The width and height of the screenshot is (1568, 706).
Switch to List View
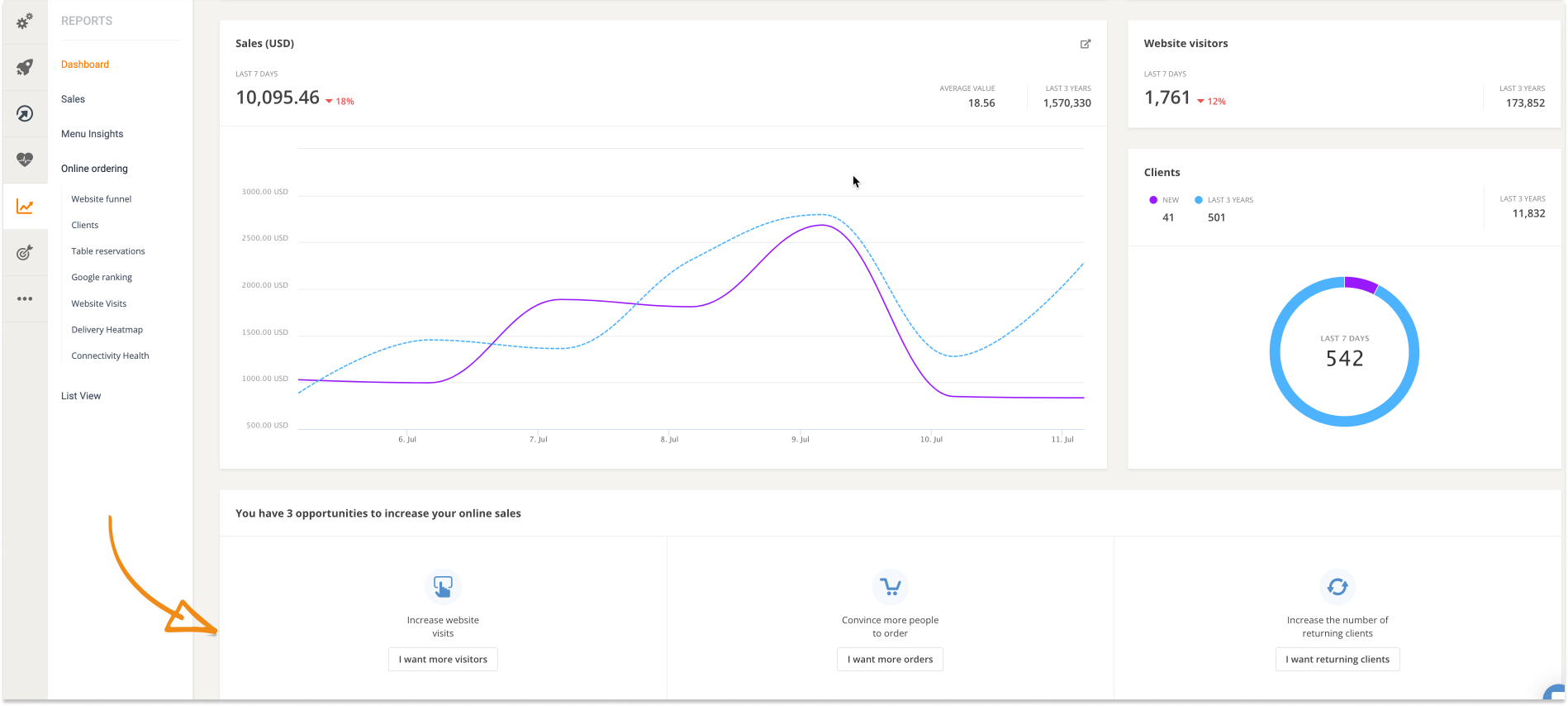click(81, 396)
